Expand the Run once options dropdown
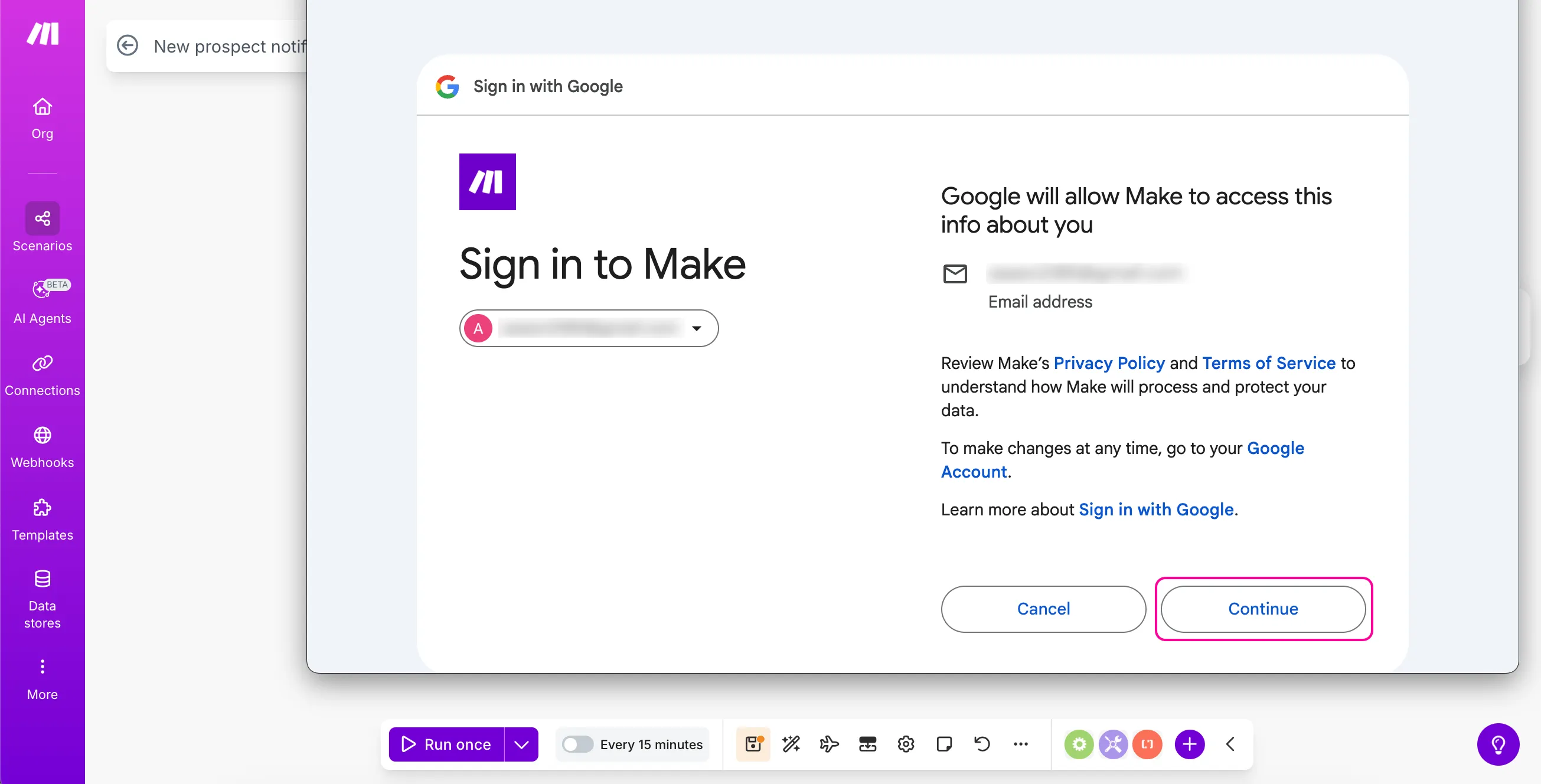Viewport: 1541px width, 784px height. pyautogui.click(x=522, y=744)
